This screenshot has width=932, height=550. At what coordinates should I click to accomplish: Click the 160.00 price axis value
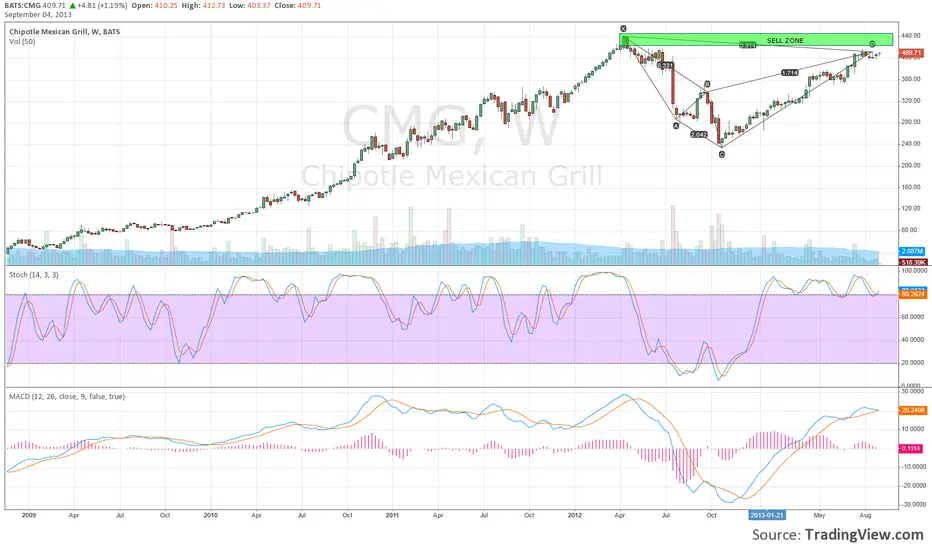point(911,187)
